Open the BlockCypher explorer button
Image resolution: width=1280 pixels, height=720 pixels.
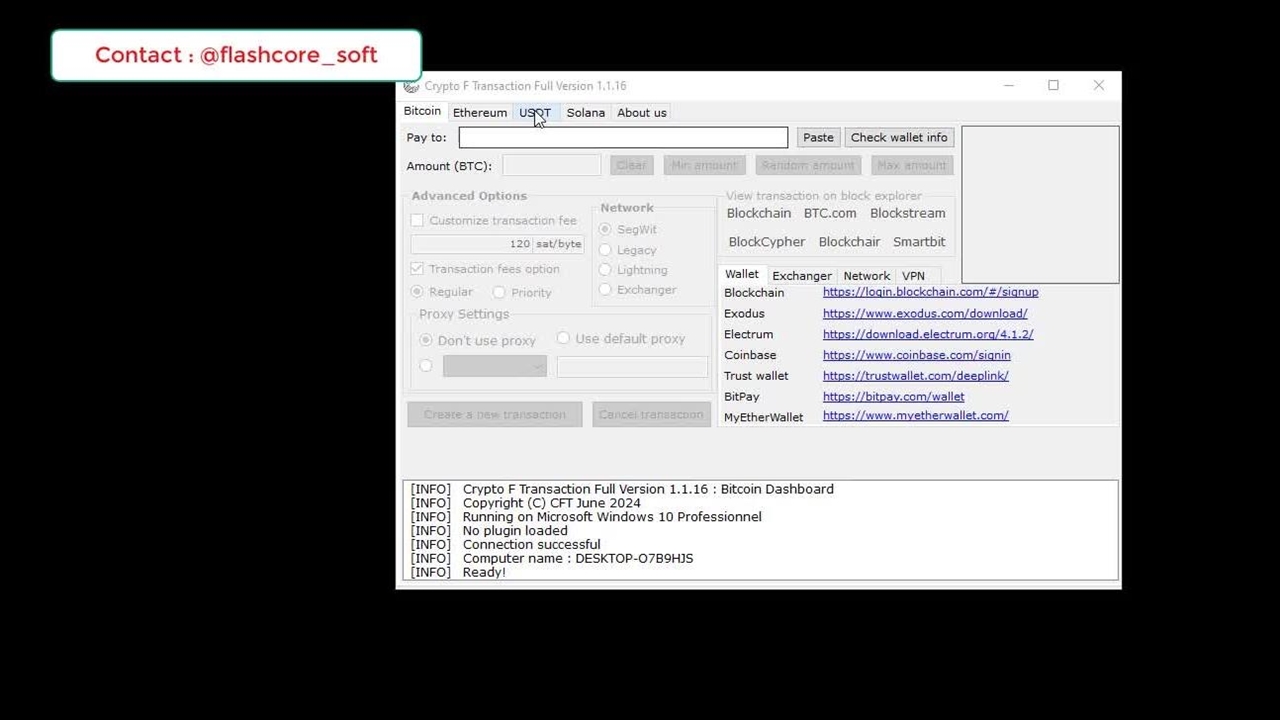(766, 242)
